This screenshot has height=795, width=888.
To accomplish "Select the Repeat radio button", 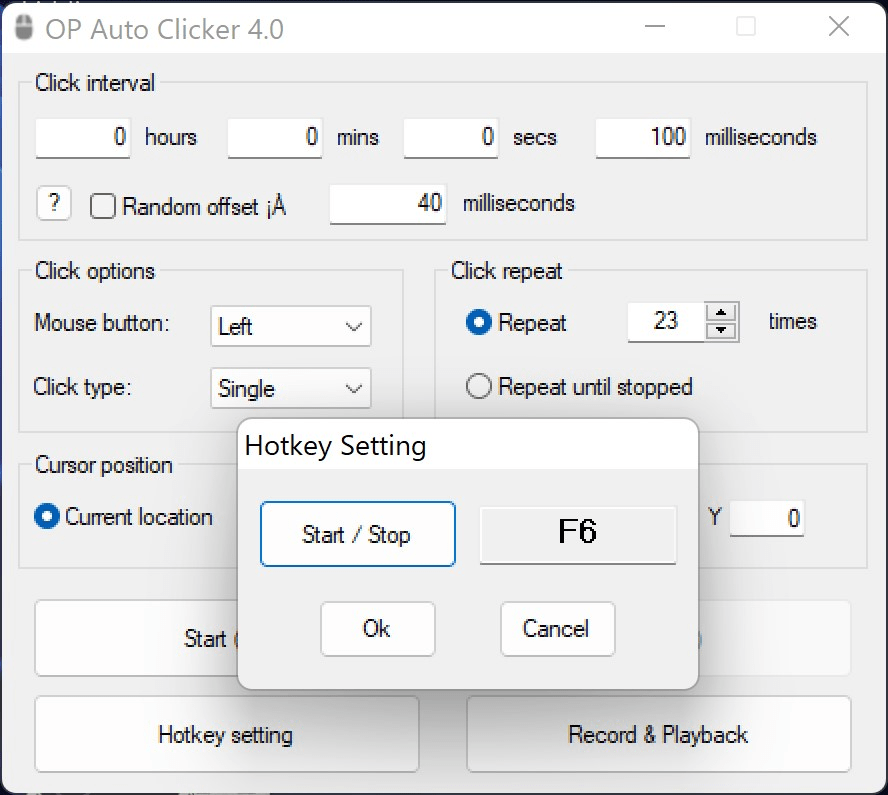I will (x=478, y=322).
